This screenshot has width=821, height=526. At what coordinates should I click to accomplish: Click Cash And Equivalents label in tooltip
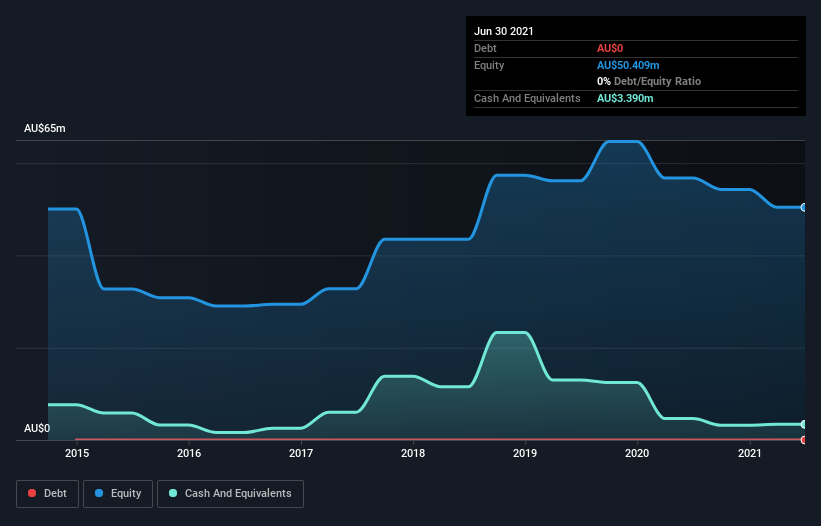pos(527,98)
